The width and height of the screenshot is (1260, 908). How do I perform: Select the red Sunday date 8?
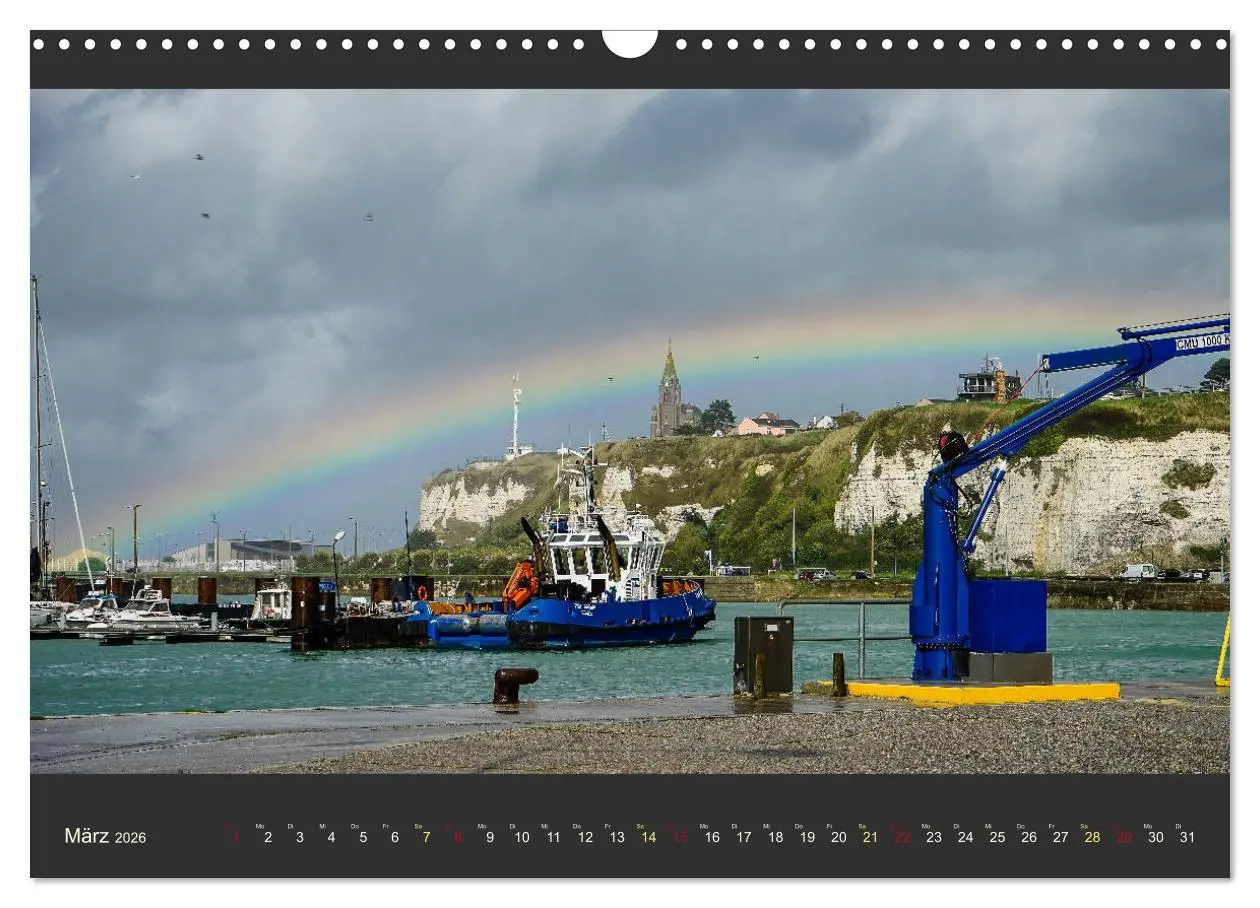[458, 837]
